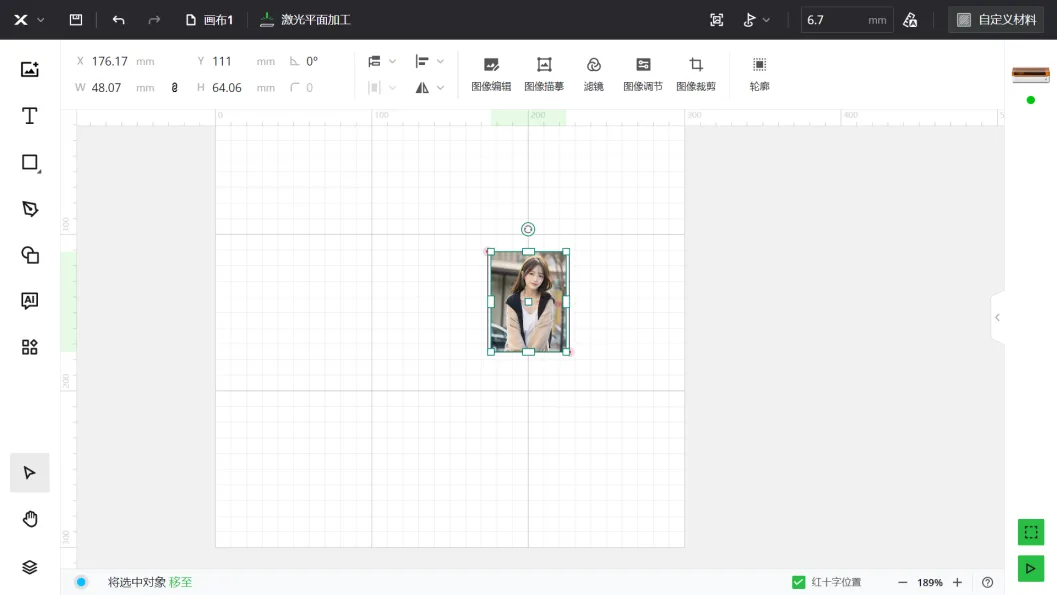The image size is (1057, 595).
Task: Open the 画布1 canvas tab
Action: coord(210,20)
